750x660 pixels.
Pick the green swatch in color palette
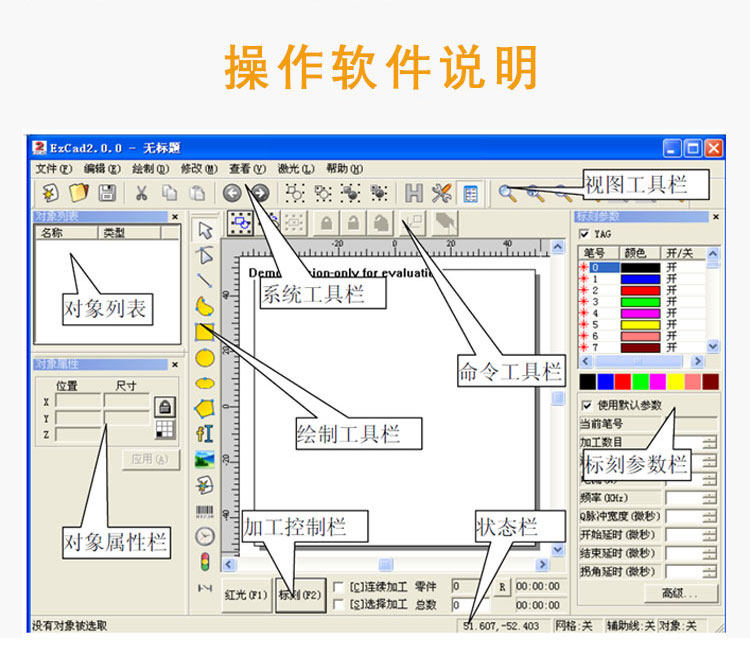[640, 382]
